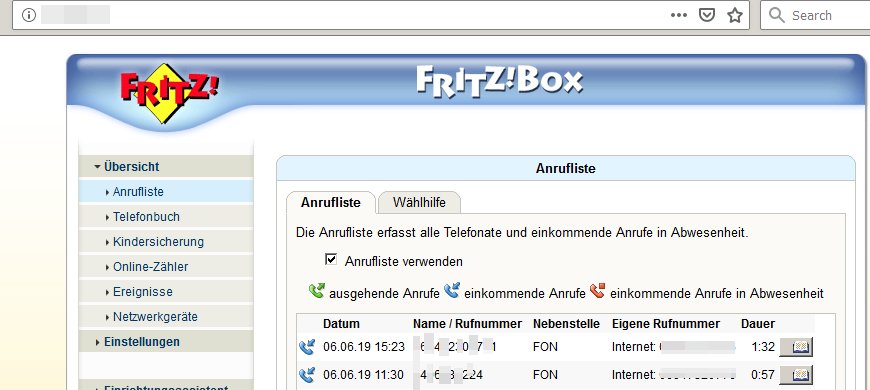Save page to Pocket icon
Image resolution: width=870 pixels, height=390 pixels.
(x=706, y=15)
